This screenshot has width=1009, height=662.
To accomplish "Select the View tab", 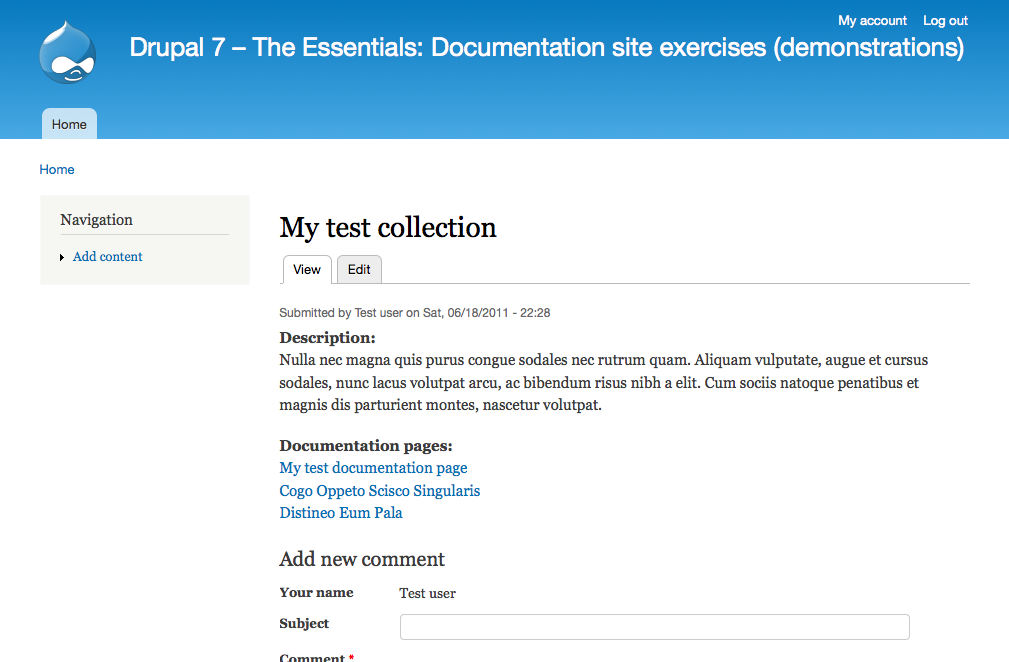I will [307, 270].
